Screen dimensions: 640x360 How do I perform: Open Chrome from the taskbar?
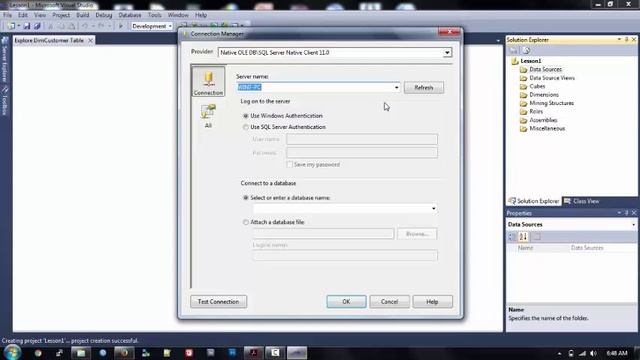[x=38, y=353]
